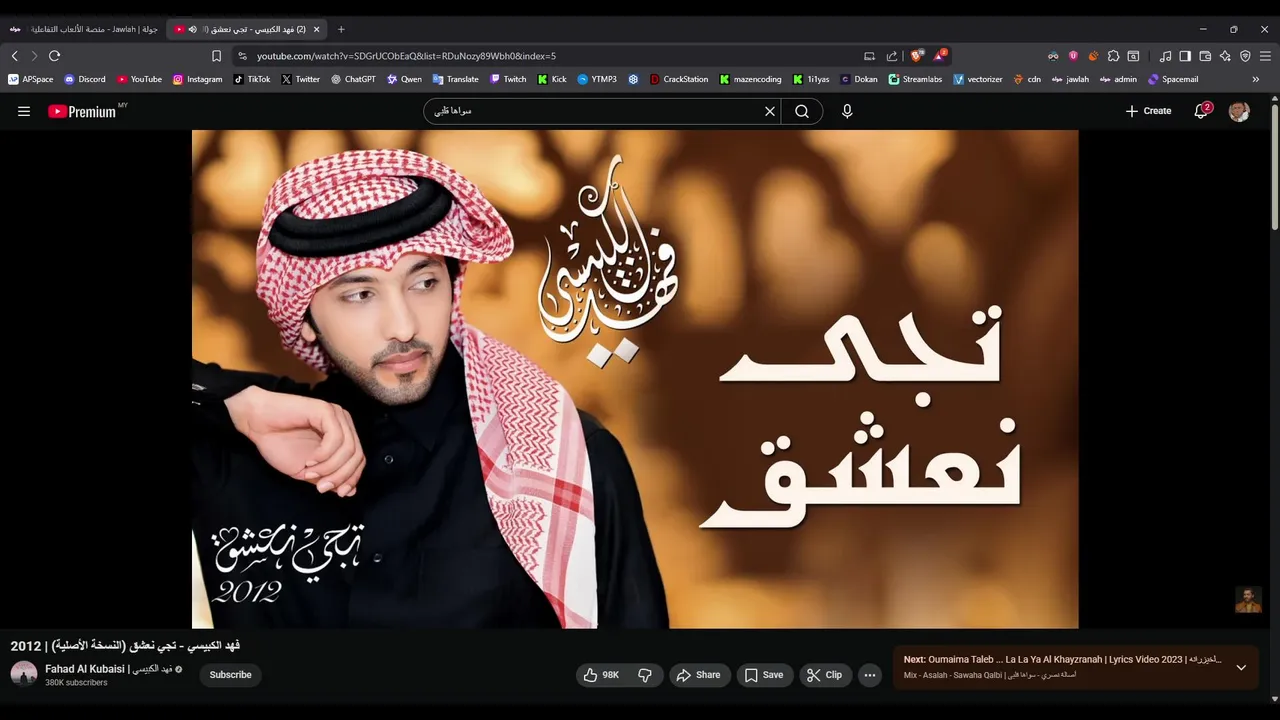Viewport: 1280px width, 720px height.
Task: Share this page from address bar
Action: 892,56
